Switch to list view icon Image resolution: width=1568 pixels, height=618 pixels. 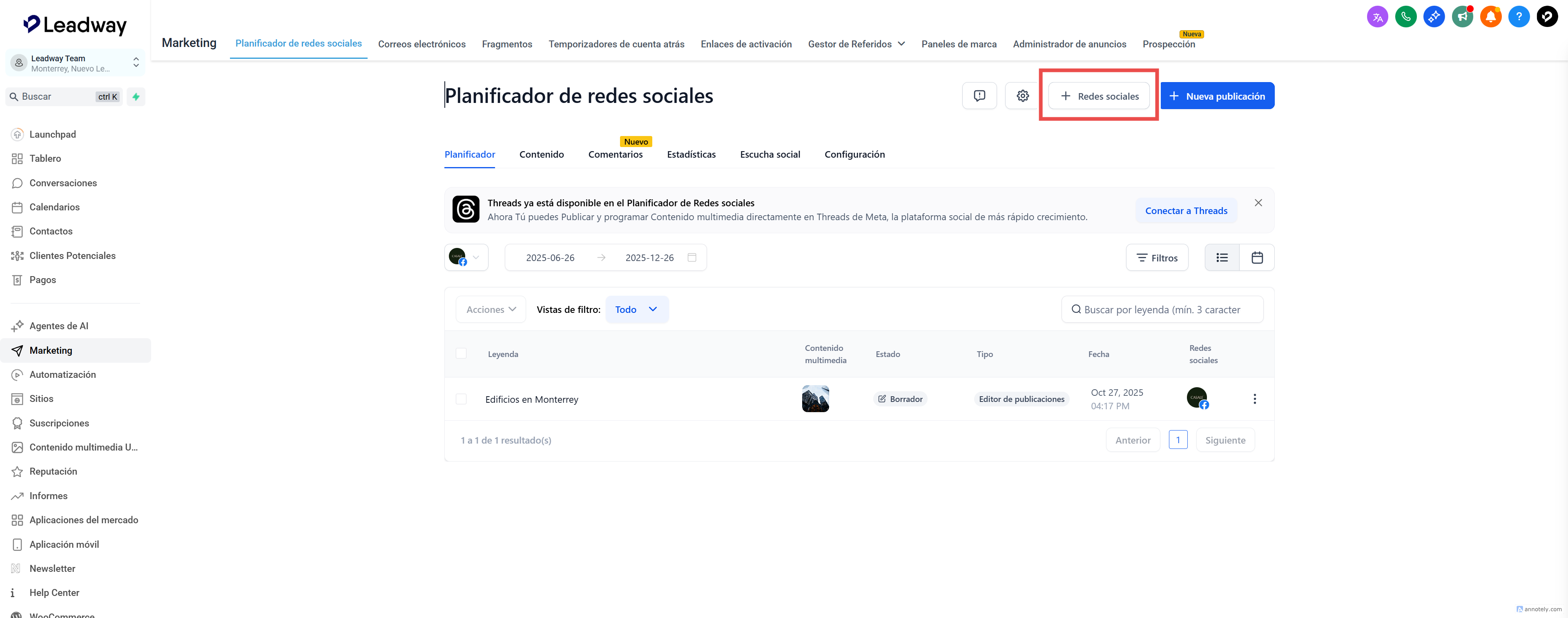pyautogui.click(x=1222, y=258)
